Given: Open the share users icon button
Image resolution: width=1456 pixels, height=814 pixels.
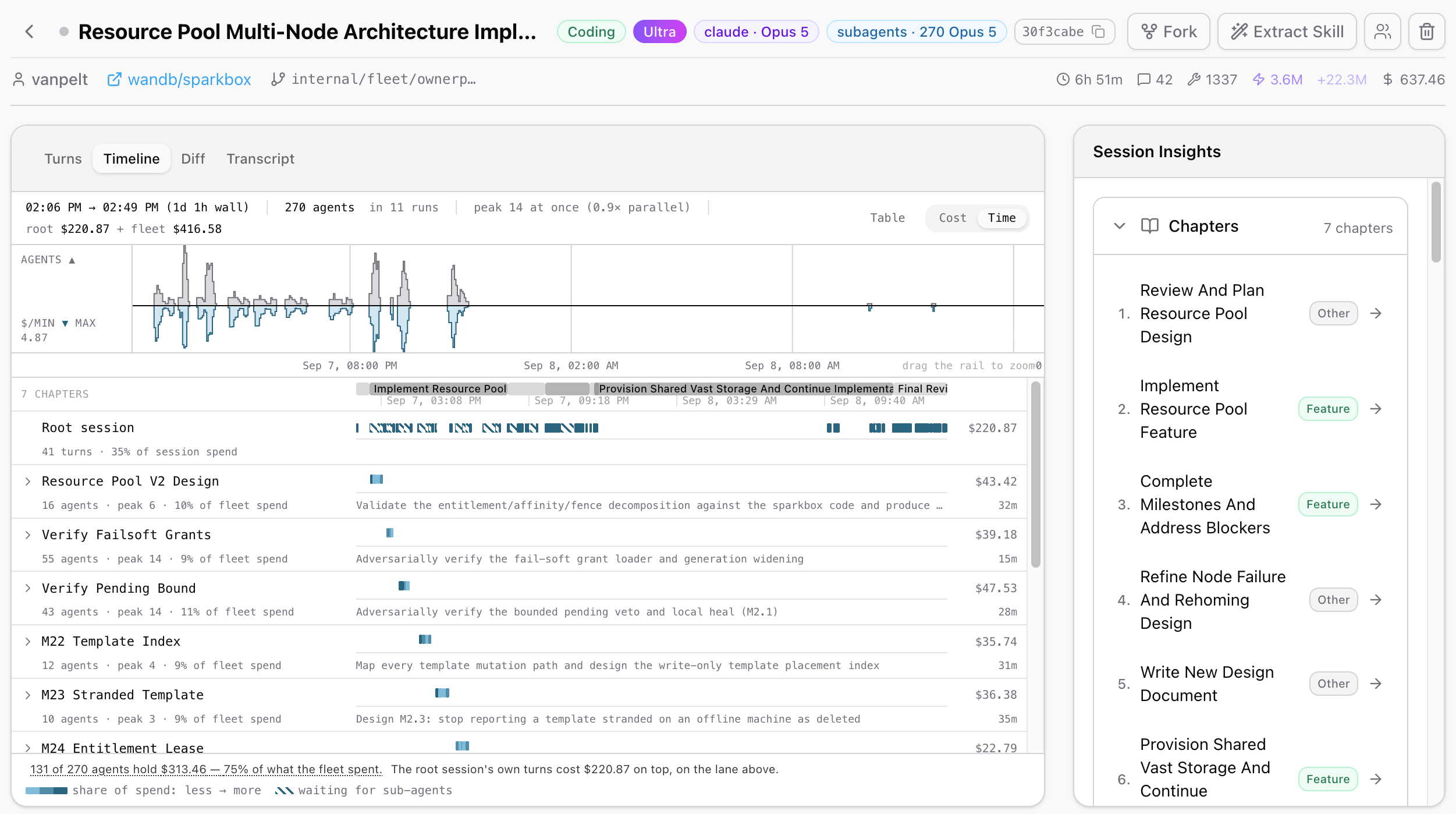Looking at the screenshot, I should coord(1382,31).
